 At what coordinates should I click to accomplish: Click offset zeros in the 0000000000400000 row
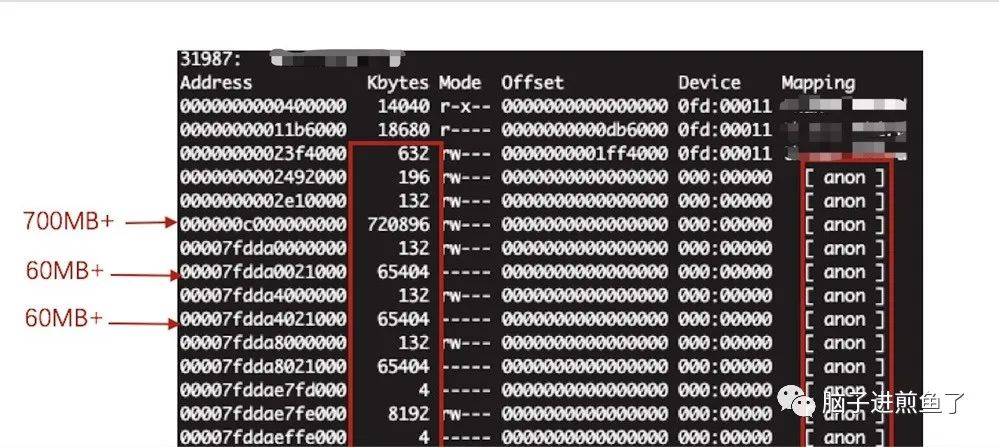point(585,106)
